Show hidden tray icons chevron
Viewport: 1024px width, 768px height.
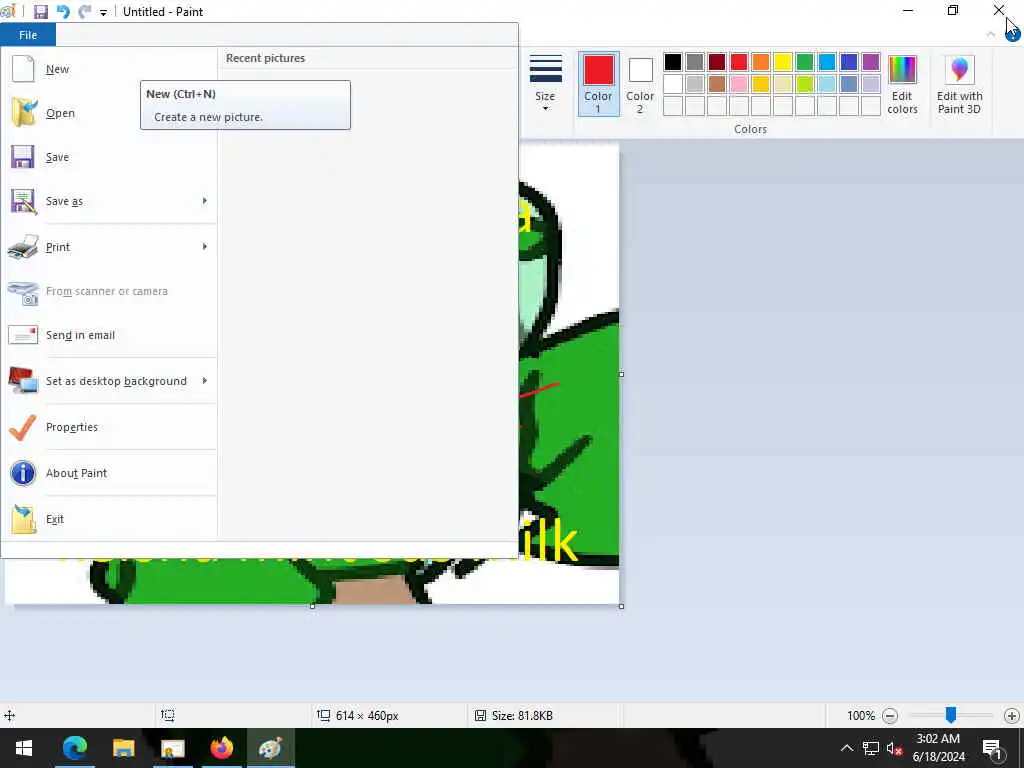(846, 748)
